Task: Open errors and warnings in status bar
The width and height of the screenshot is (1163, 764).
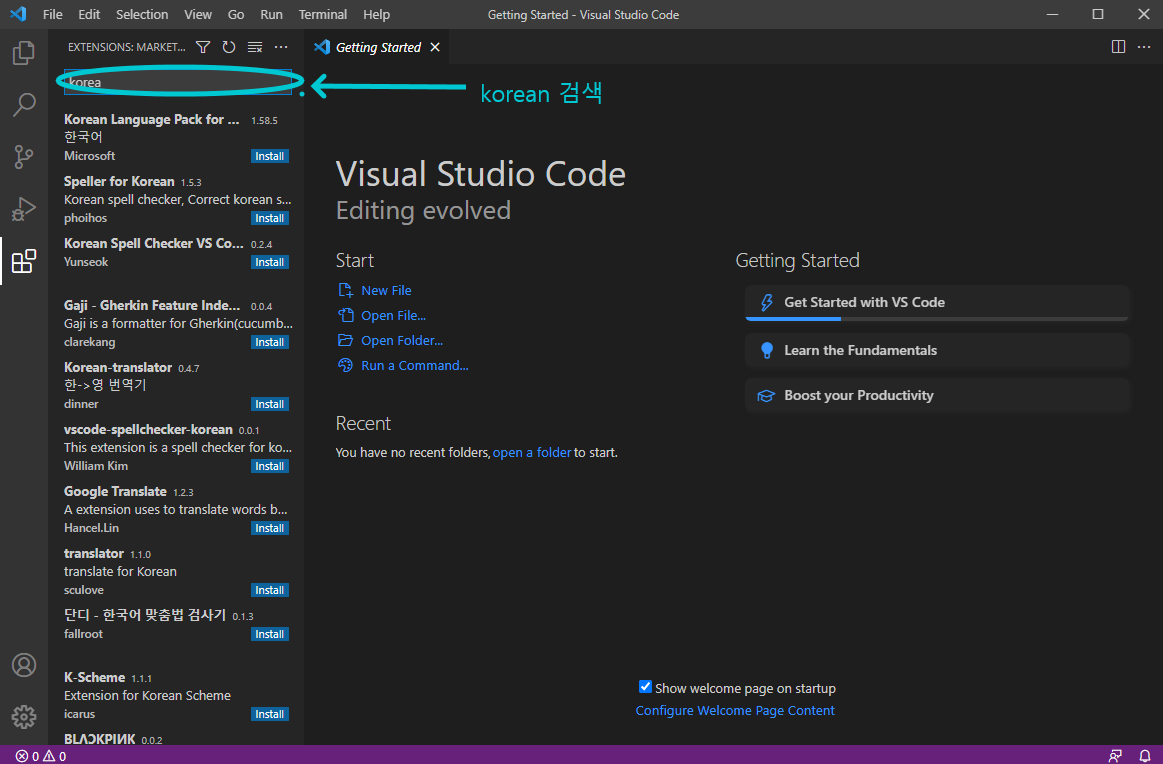Action: coord(42,756)
